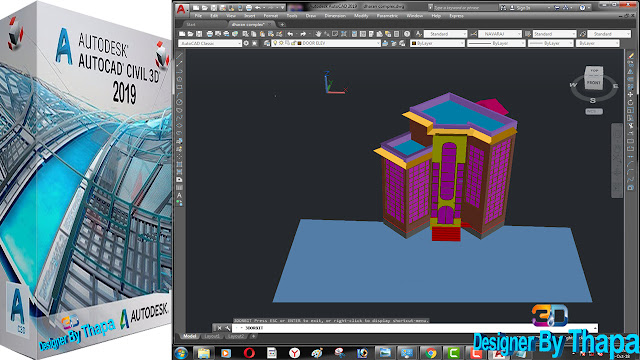Switch to the Layout1 tab
Viewport: 640px width, 360px height.
[x=212, y=336]
